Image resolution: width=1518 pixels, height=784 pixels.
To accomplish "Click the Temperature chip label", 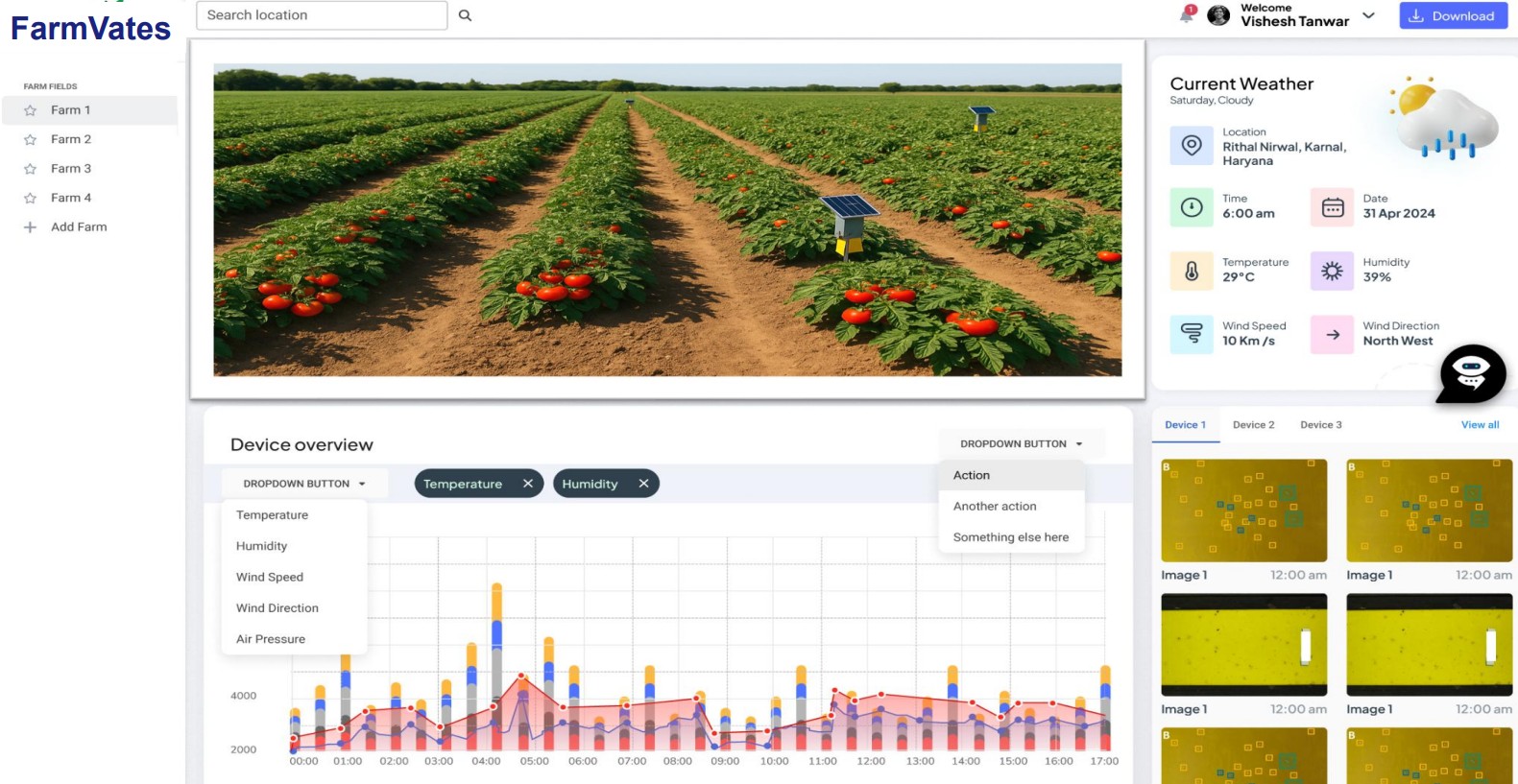I will point(463,484).
